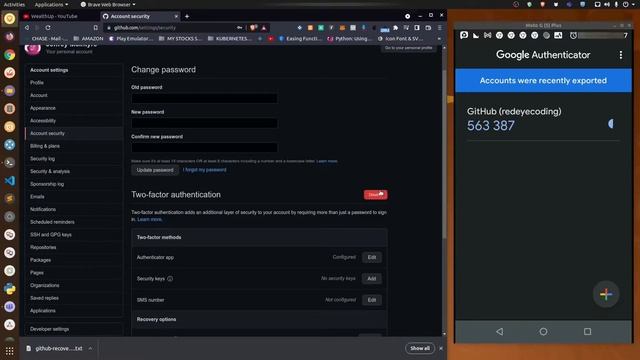Open Appearance settings in sidebar
This screenshot has width=640, height=360.
43,108
